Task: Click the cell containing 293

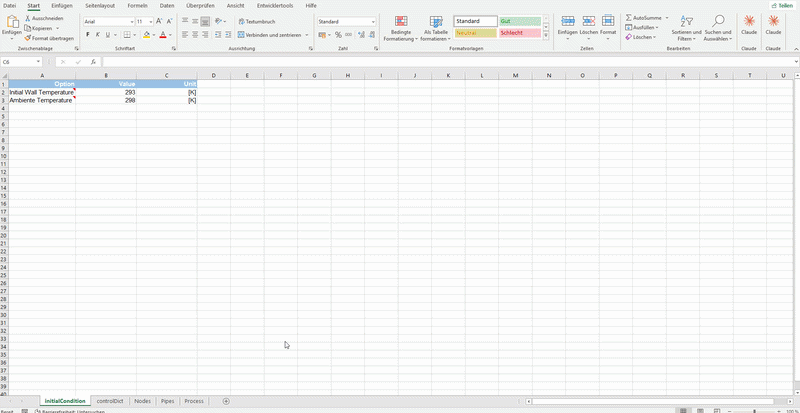Action: [x=106, y=92]
